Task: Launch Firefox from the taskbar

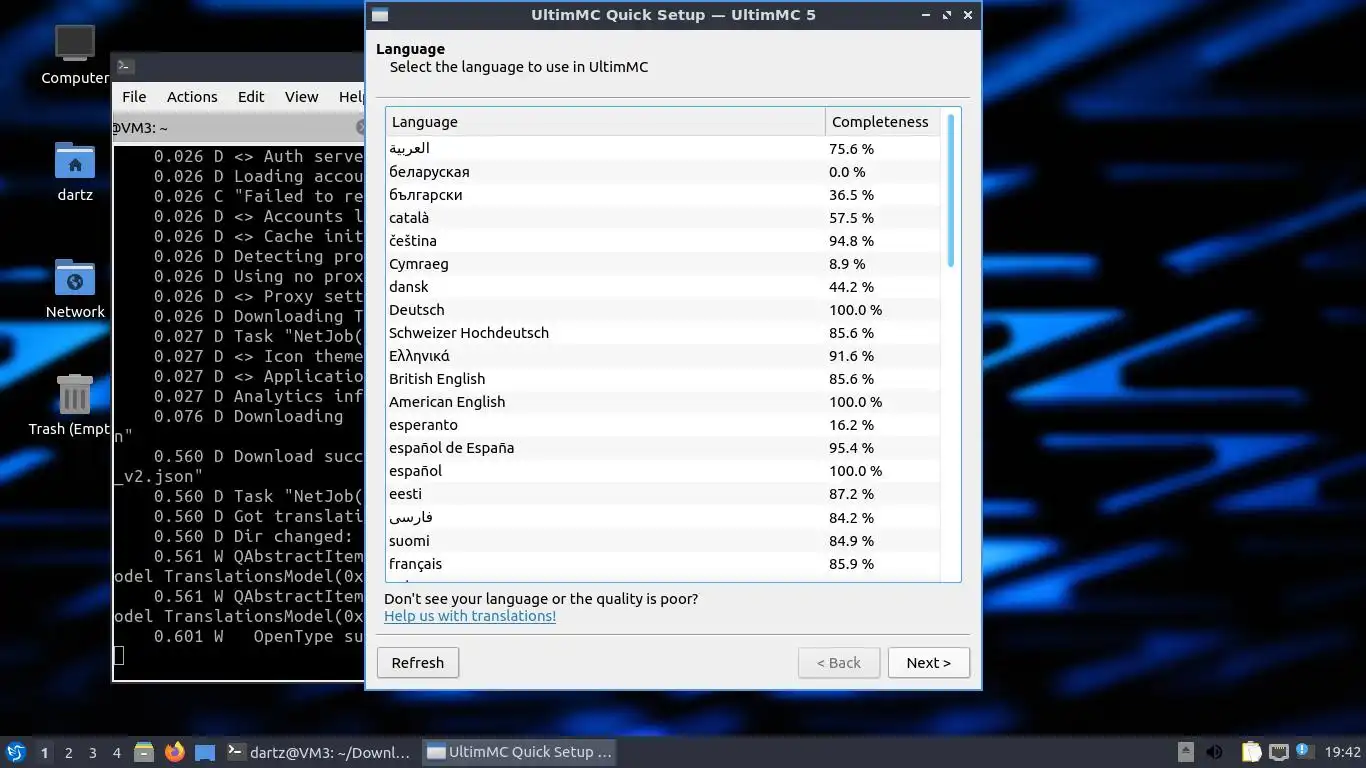Action: [175, 752]
